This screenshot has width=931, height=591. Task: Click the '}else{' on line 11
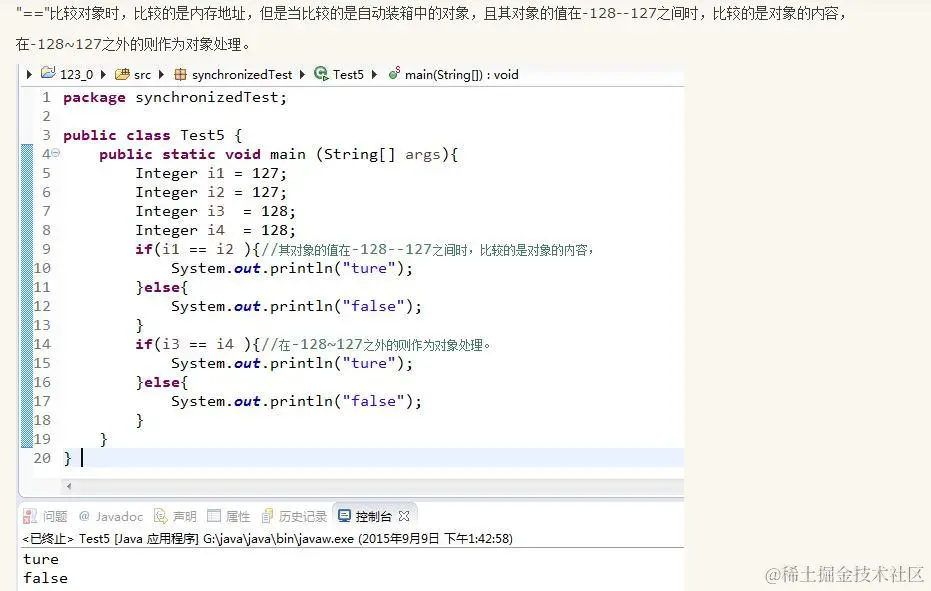point(162,287)
